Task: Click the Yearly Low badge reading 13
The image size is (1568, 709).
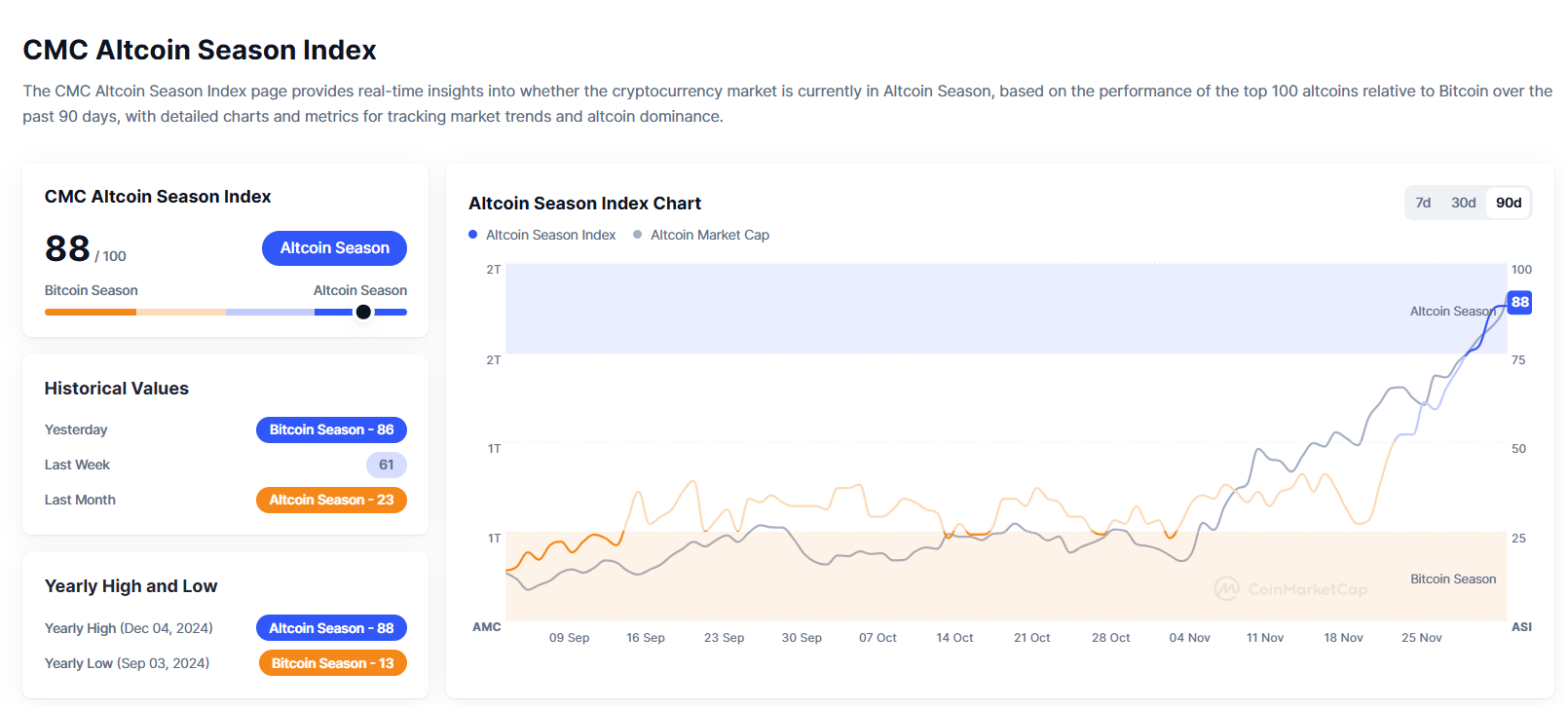Action: 332,663
